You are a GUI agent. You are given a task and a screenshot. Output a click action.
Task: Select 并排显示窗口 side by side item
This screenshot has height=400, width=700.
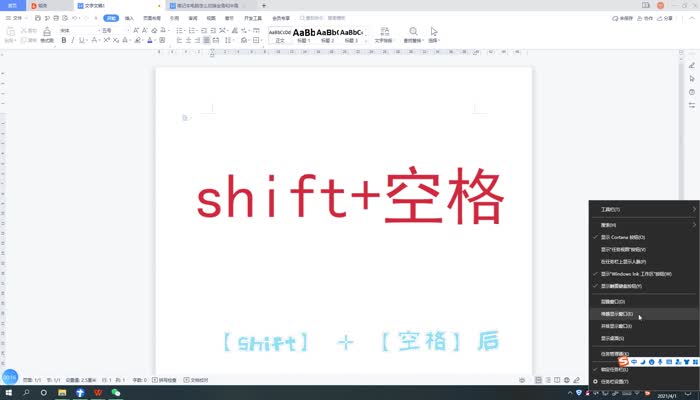(643, 326)
